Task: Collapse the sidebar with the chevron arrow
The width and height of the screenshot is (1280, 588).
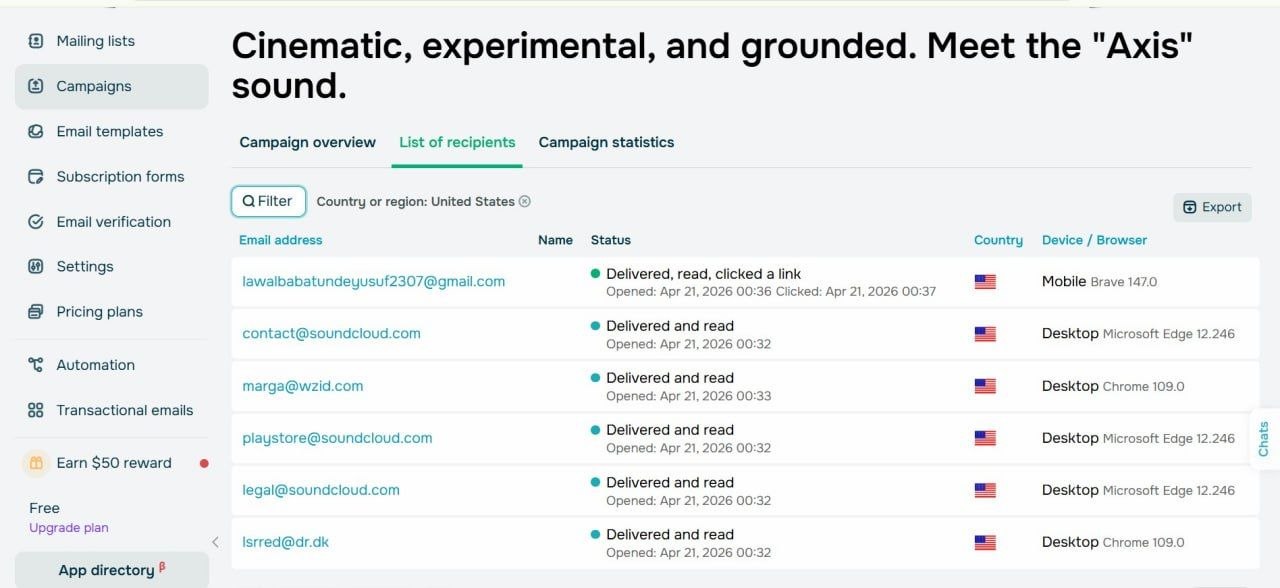Action: [215, 542]
